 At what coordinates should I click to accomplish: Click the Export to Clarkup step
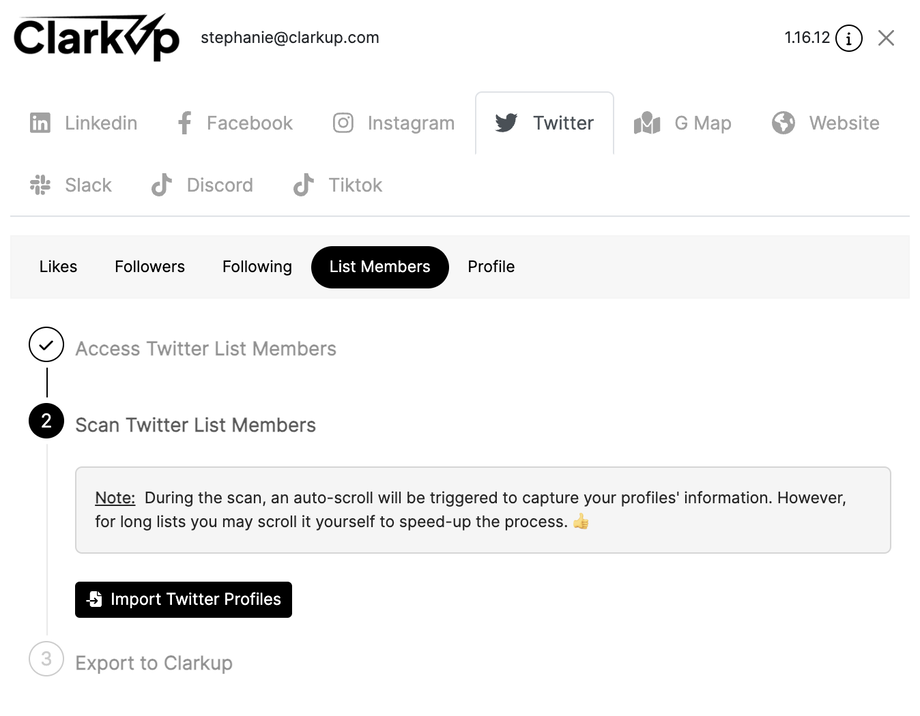[154, 663]
